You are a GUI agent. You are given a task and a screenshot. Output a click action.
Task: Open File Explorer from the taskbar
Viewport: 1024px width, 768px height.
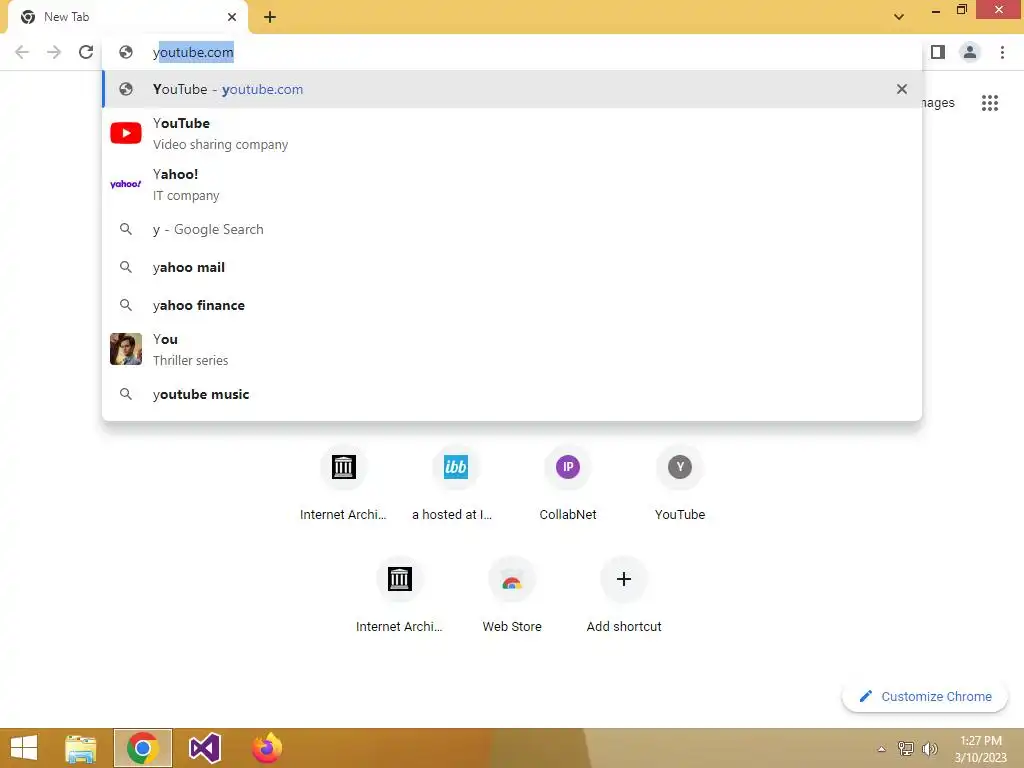[x=81, y=748]
